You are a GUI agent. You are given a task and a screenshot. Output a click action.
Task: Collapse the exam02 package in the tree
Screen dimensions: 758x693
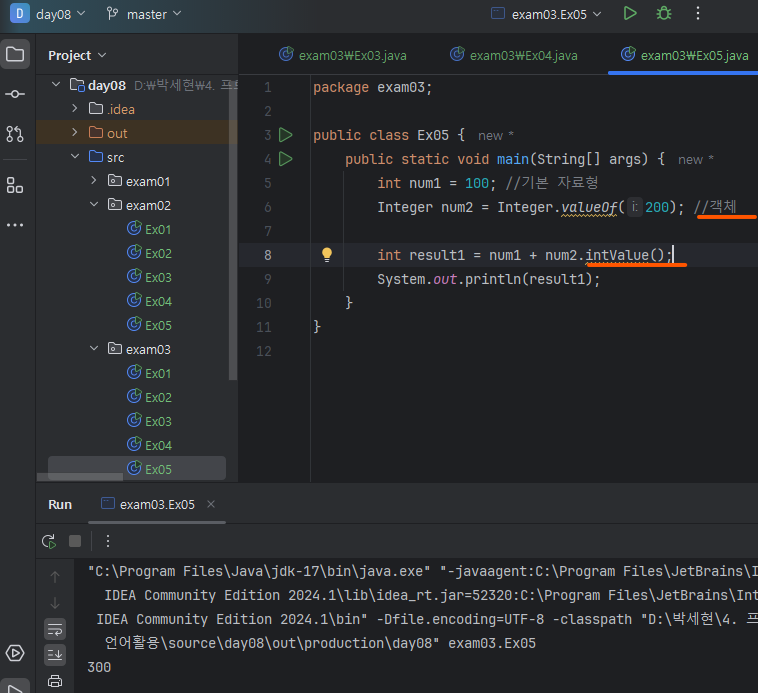[x=94, y=205]
